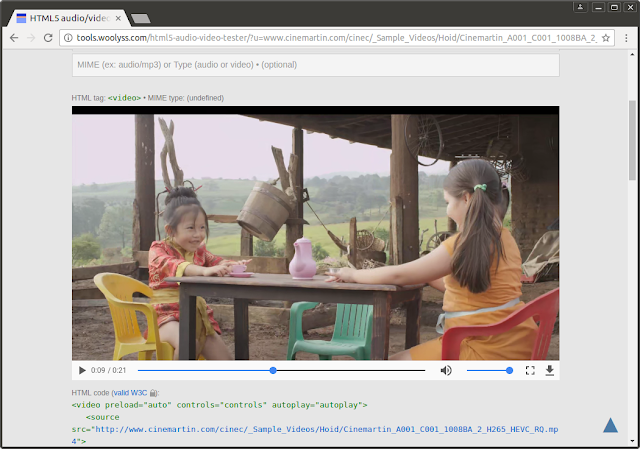The height and width of the screenshot is (449, 640).
Task: Adjust the video volume slider
Action: click(489, 370)
